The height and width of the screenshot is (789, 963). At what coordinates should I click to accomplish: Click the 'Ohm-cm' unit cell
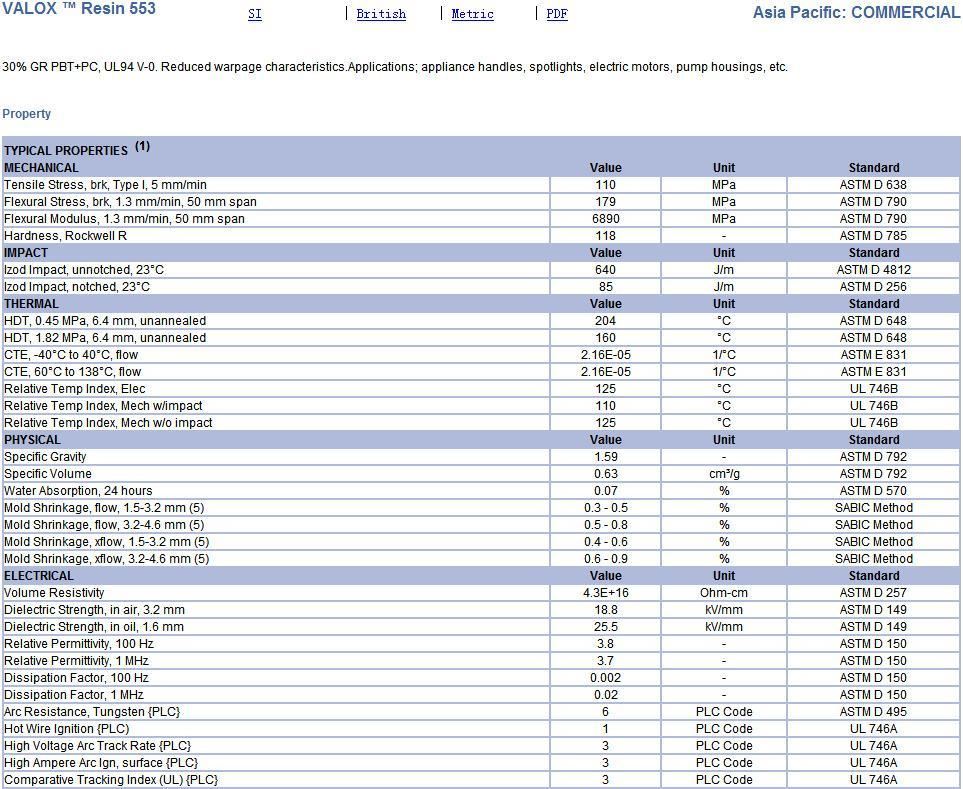pos(724,593)
